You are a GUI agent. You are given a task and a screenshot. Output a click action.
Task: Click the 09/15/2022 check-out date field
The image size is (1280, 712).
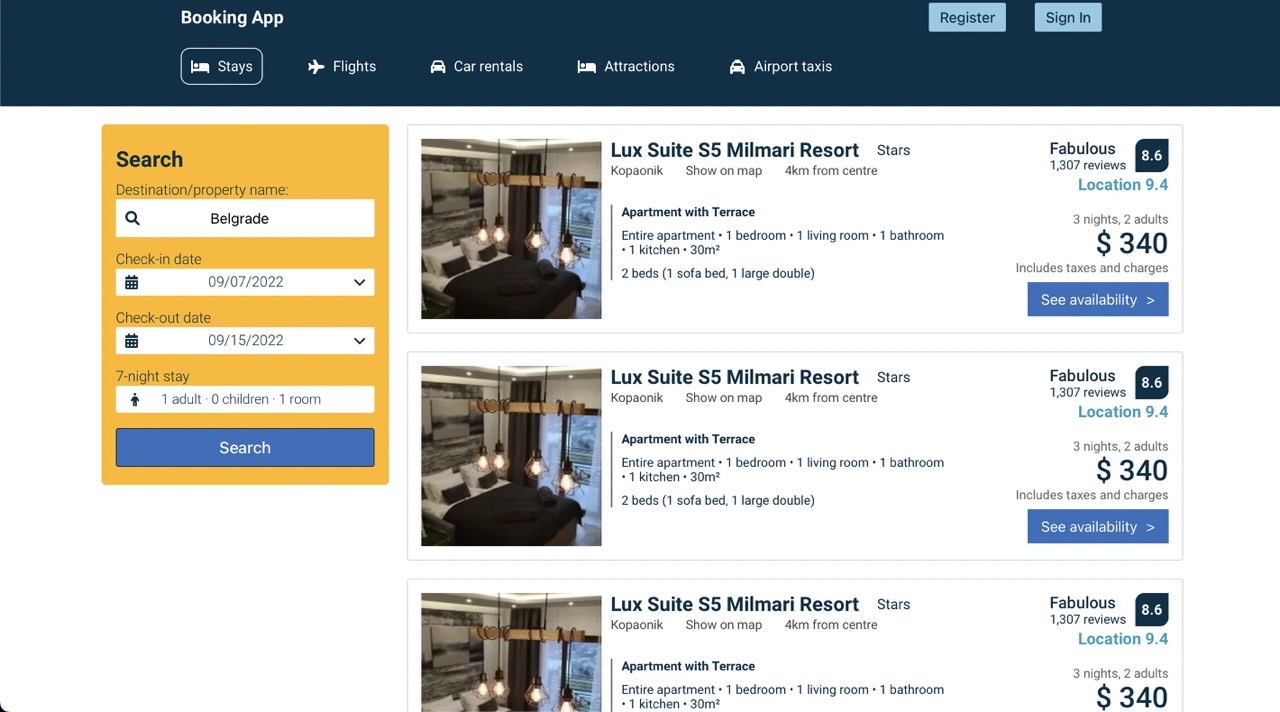coord(245,341)
